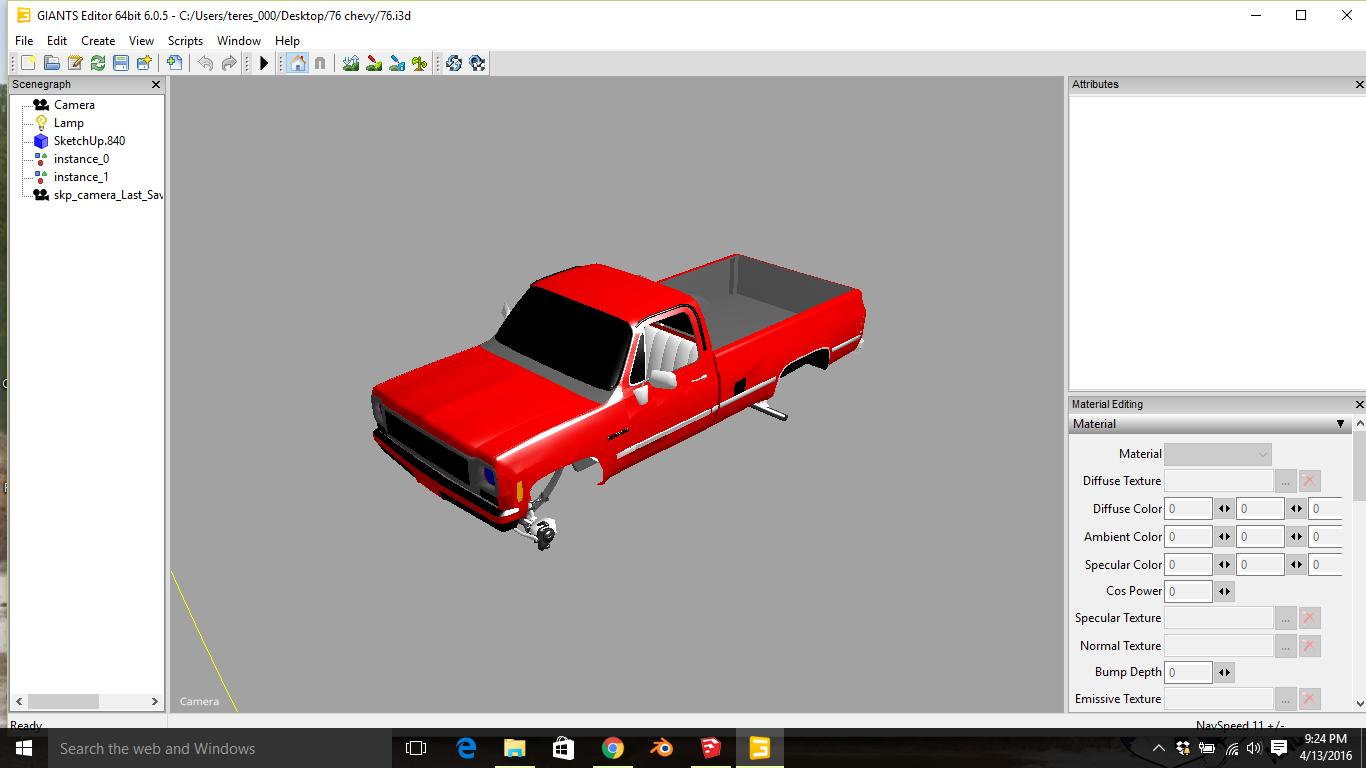1366x768 pixels.
Task: Open the Material dropdown
Action: (x=1218, y=454)
